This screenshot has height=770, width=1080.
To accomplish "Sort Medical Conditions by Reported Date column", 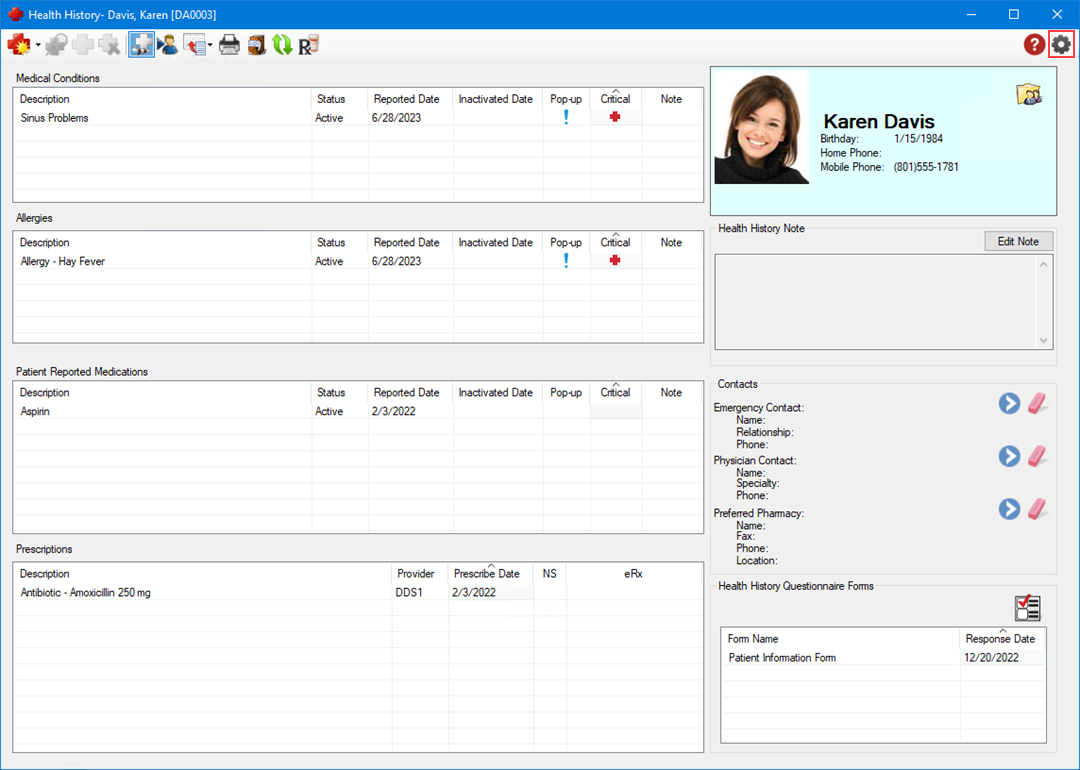I will 406,99.
